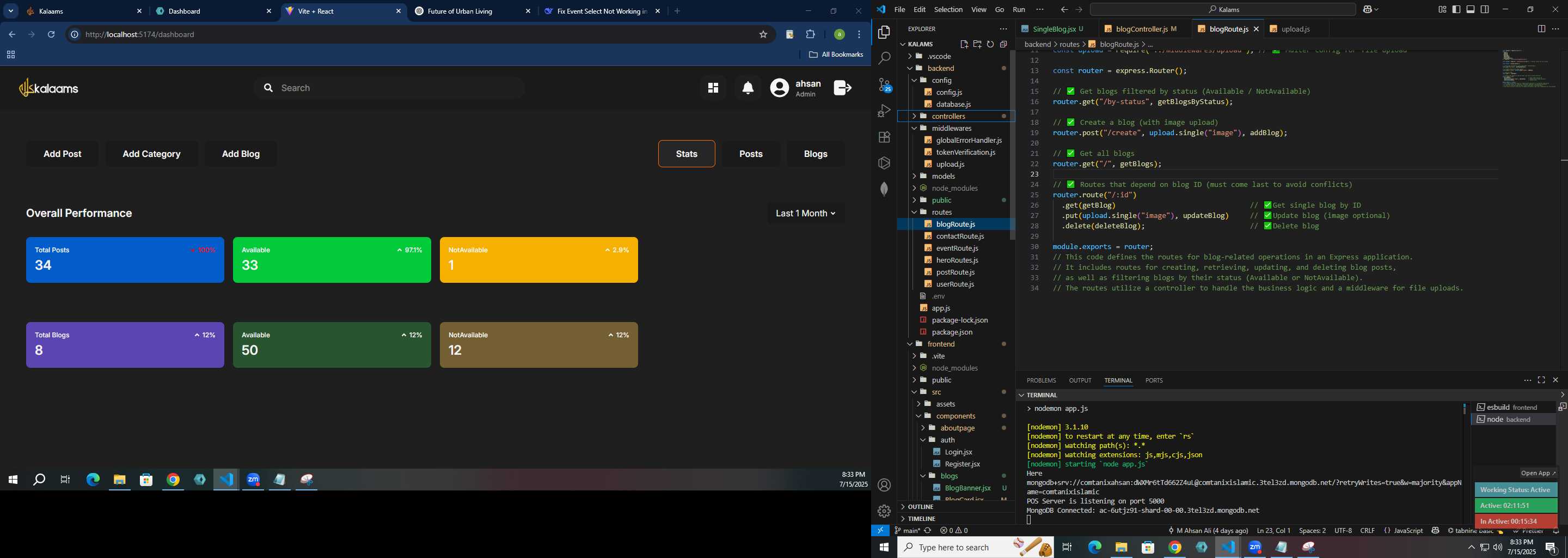Open Chrome extensions puzzle icon

pos(810,35)
